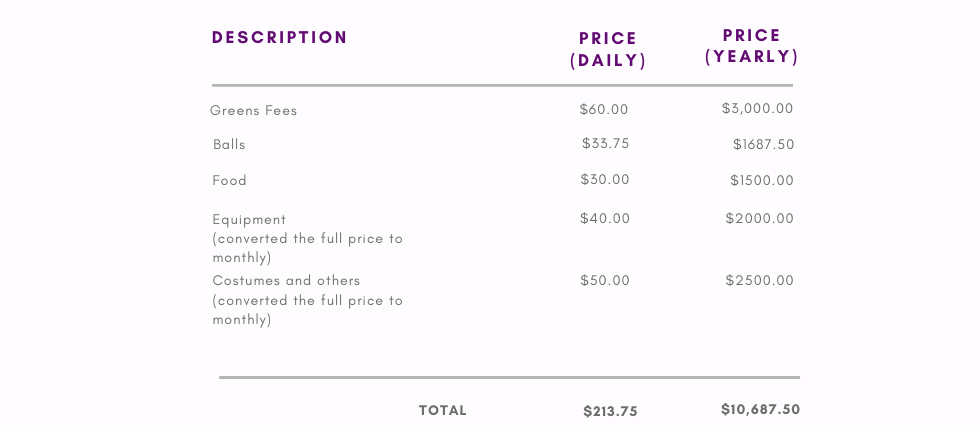Click the $2500.00 yearly costumes price
Screen dimensions: 980x430
pos(760,280)
